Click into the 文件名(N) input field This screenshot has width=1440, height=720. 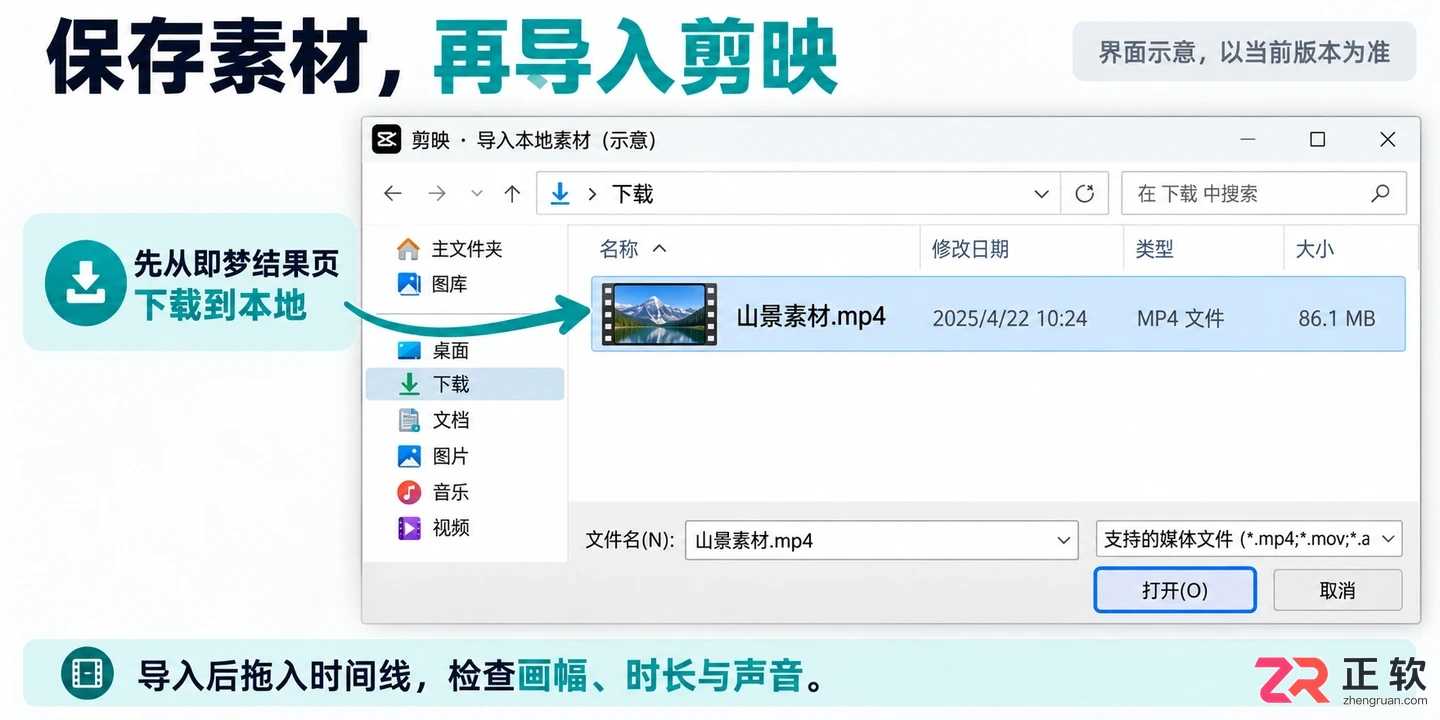[881, 540]
